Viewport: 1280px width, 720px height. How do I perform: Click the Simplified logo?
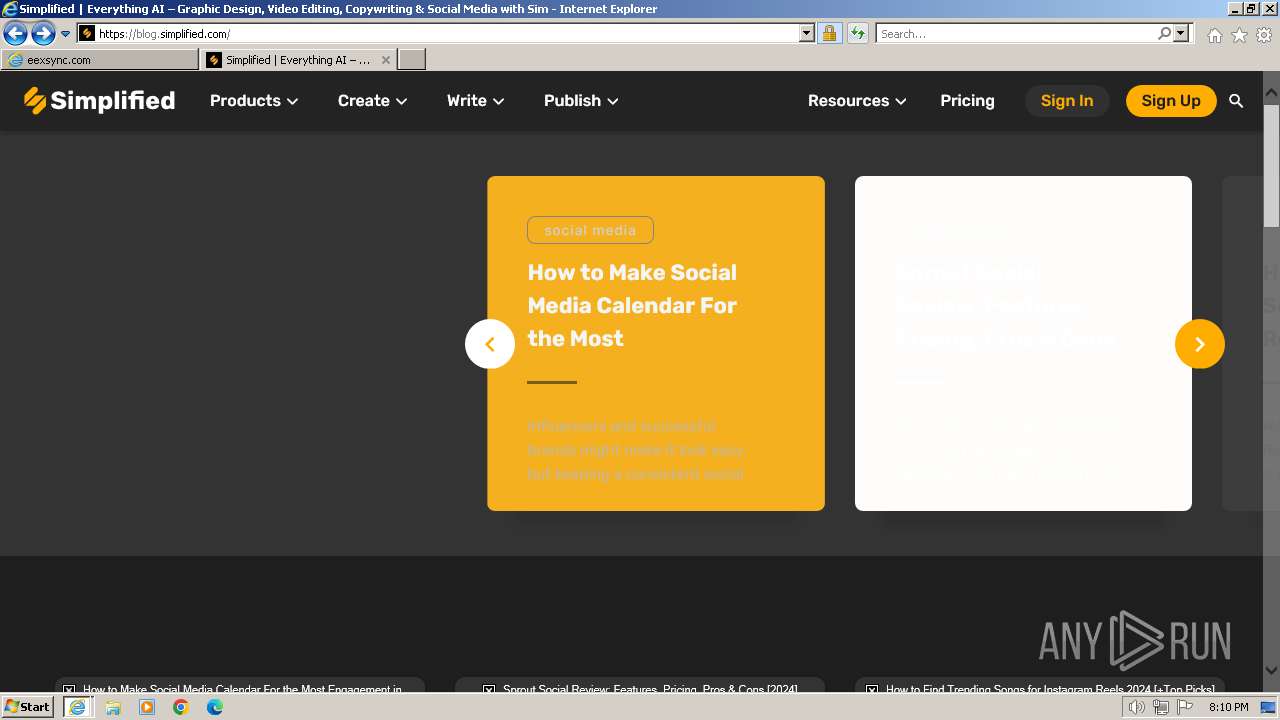click(99, 100)
